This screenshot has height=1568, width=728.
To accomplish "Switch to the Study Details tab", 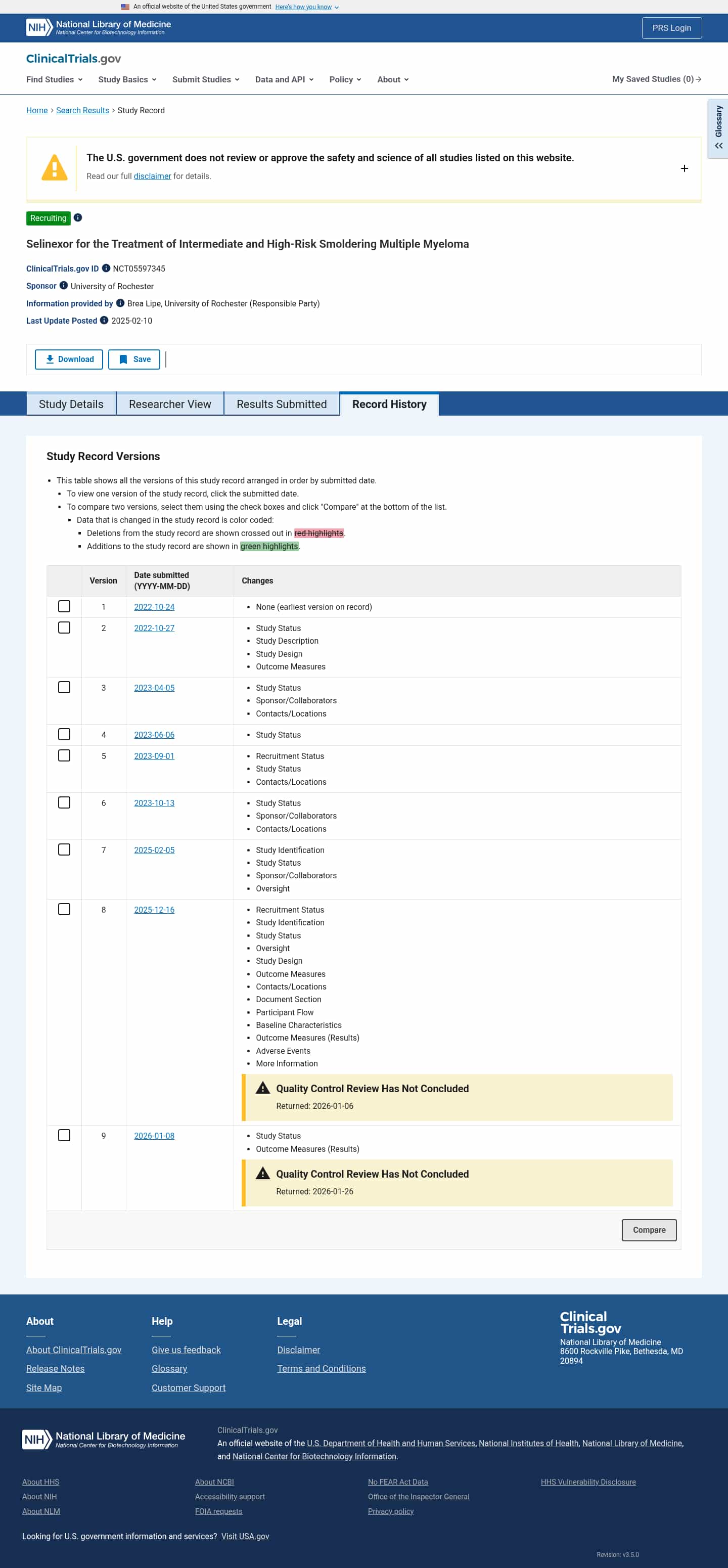I will [71, 404].
